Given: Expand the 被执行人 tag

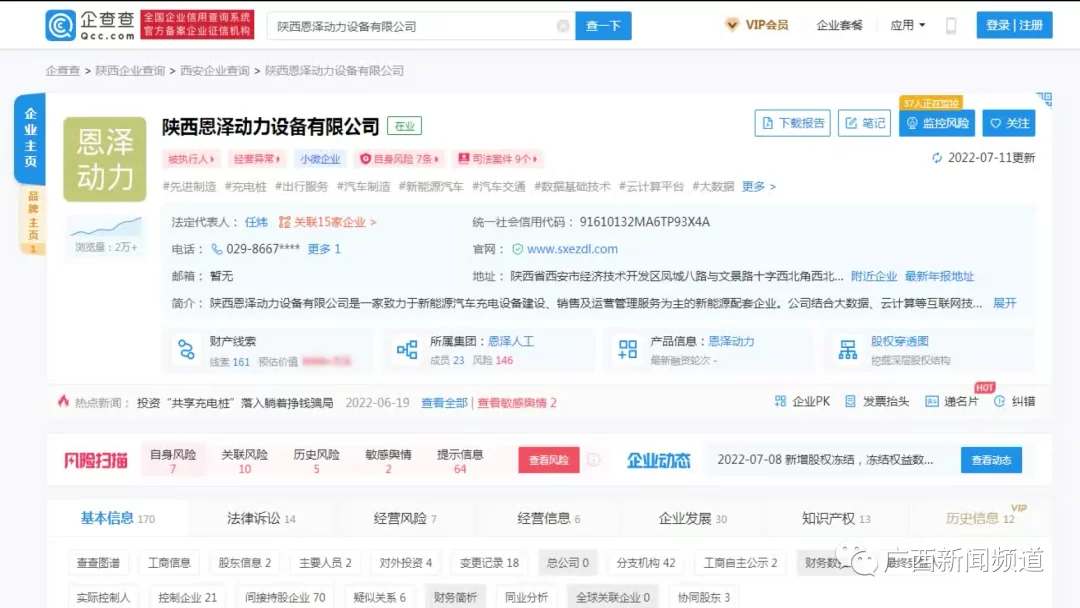Looking at the screenshot, I should pyautogui.click(x=191, y=159).
